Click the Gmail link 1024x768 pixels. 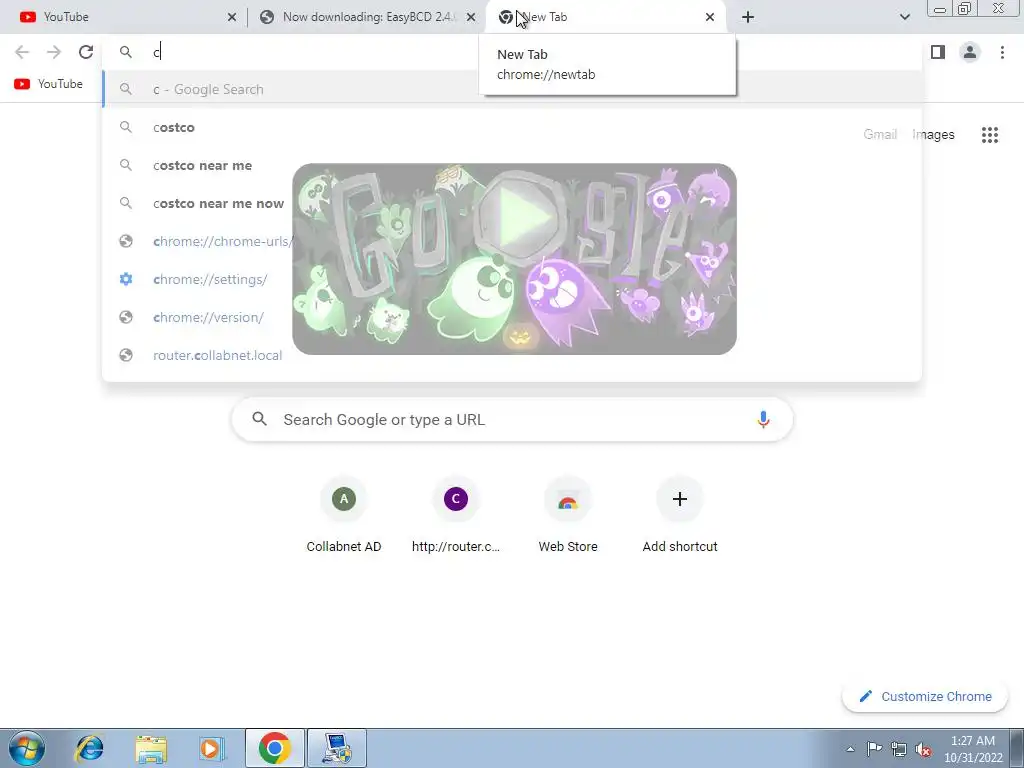tap(880, 135)
